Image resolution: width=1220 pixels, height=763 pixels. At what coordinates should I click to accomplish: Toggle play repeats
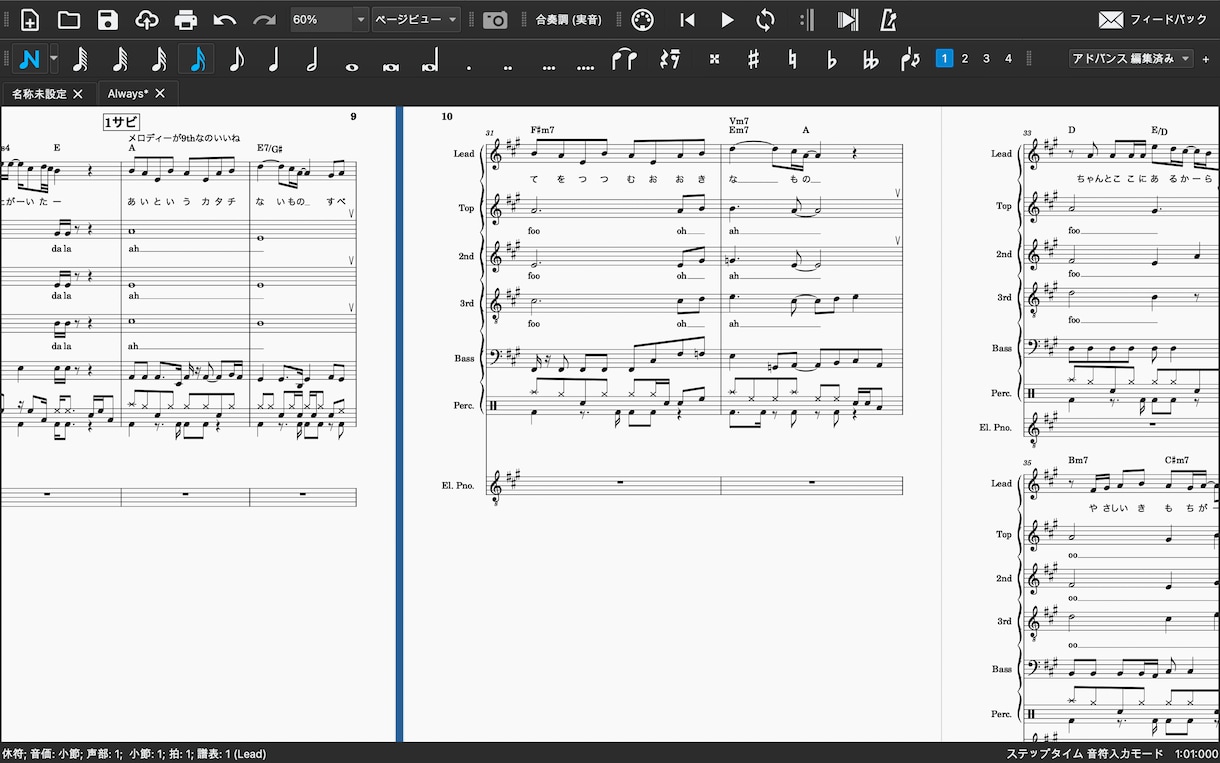point(808,19)
